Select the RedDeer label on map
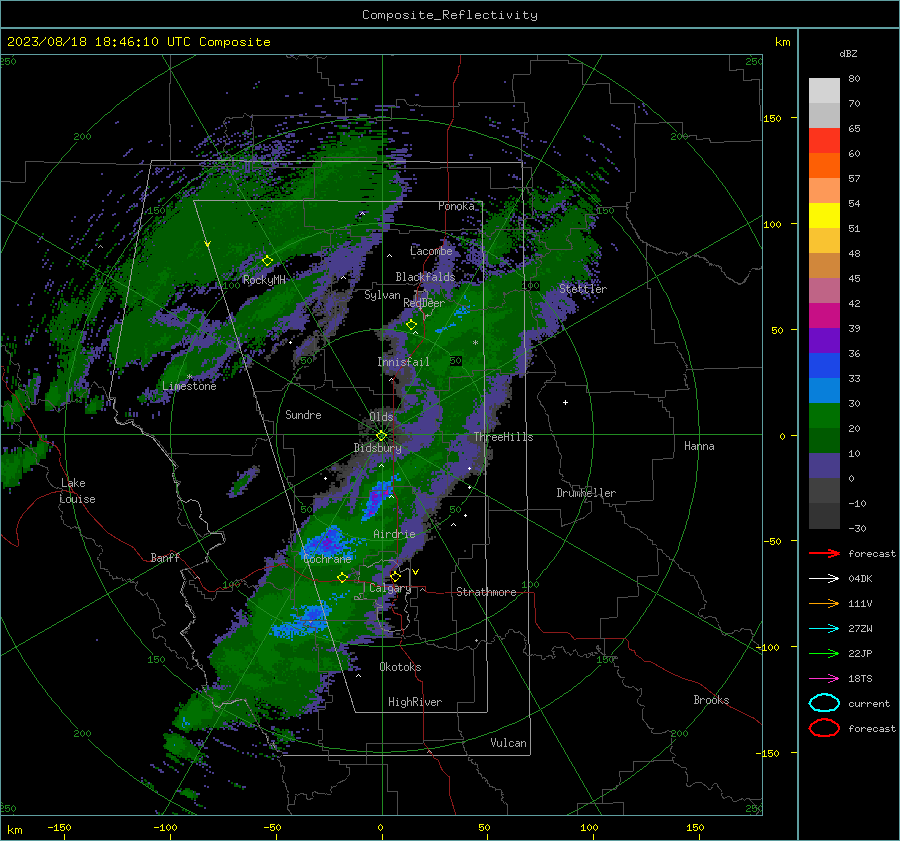The height and width of the screenshot is (841, 900). tap(424, 303)
